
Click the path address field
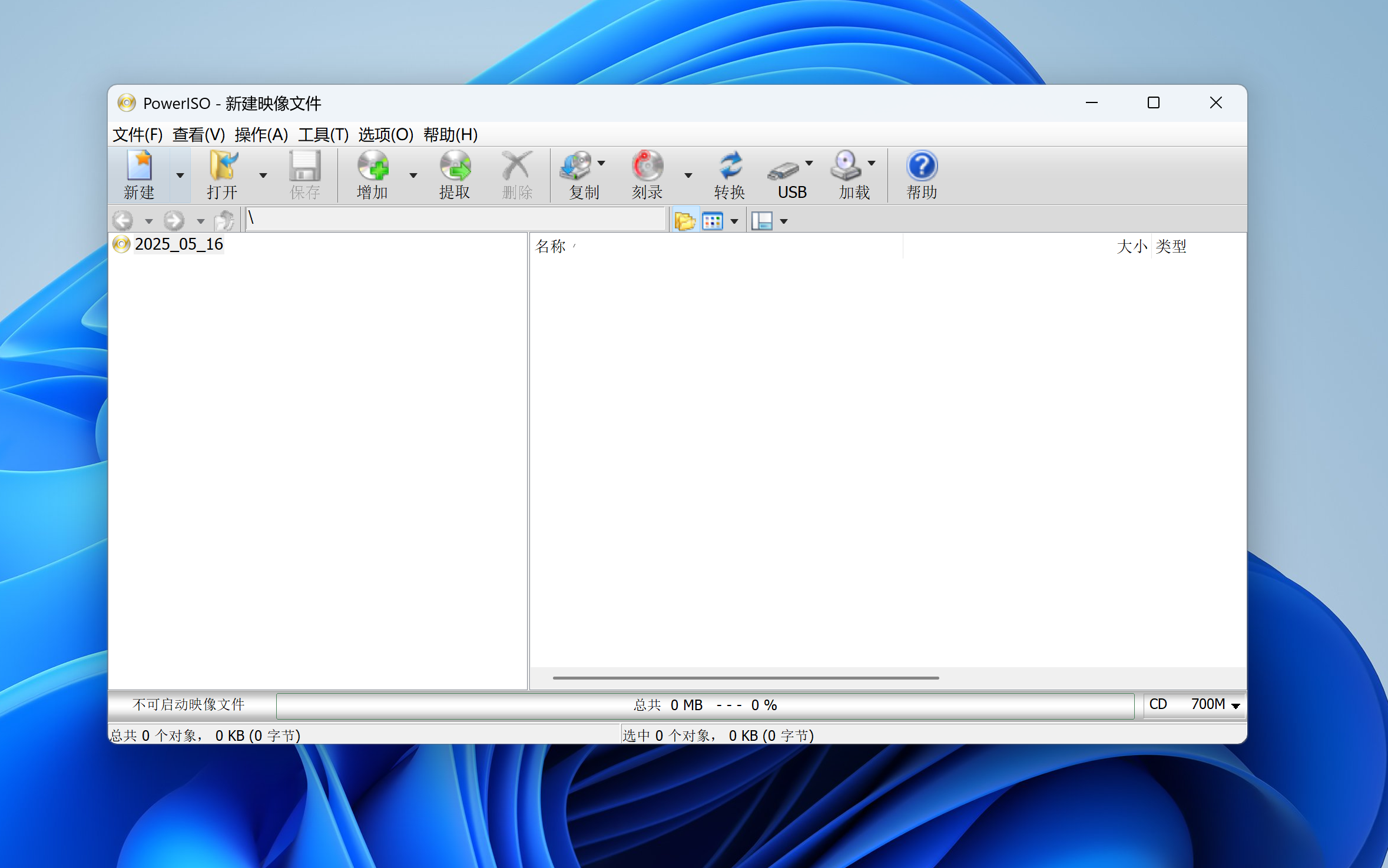pos(456,218)
